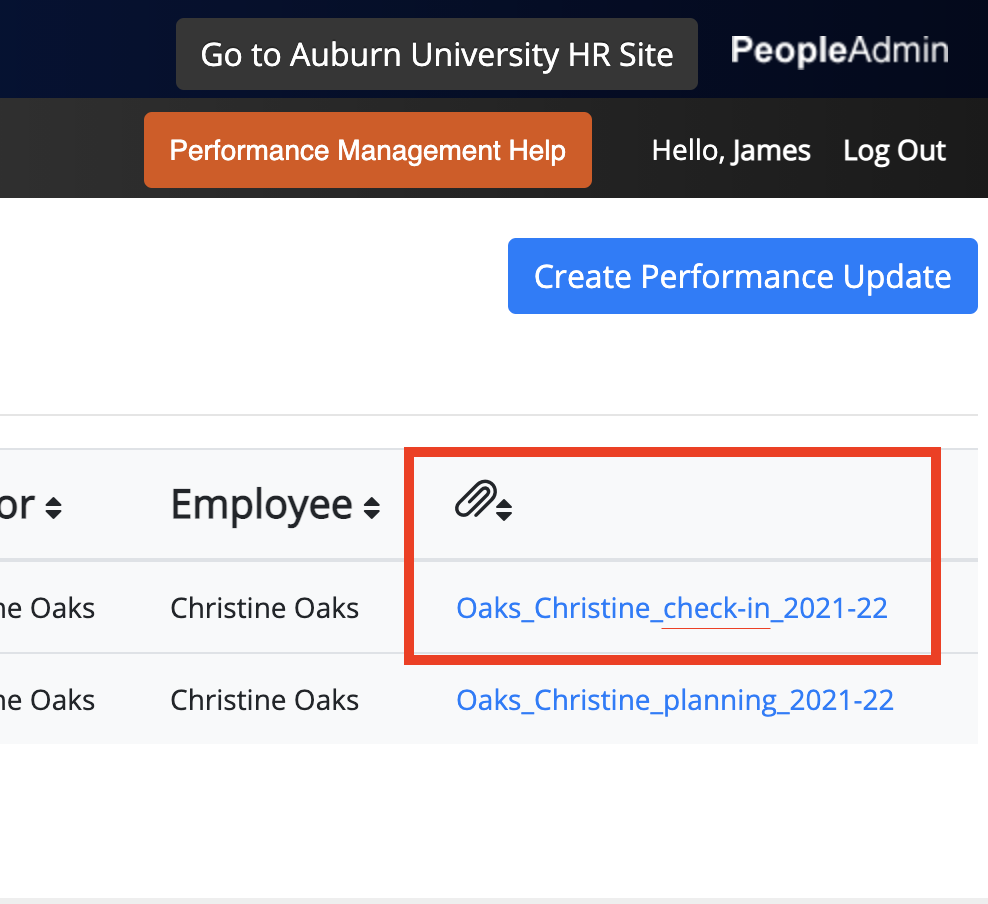Viewport: 988px width, 904px height.
Task: Click the paperclip attachments column icon
Action: (x=476, y=499)
